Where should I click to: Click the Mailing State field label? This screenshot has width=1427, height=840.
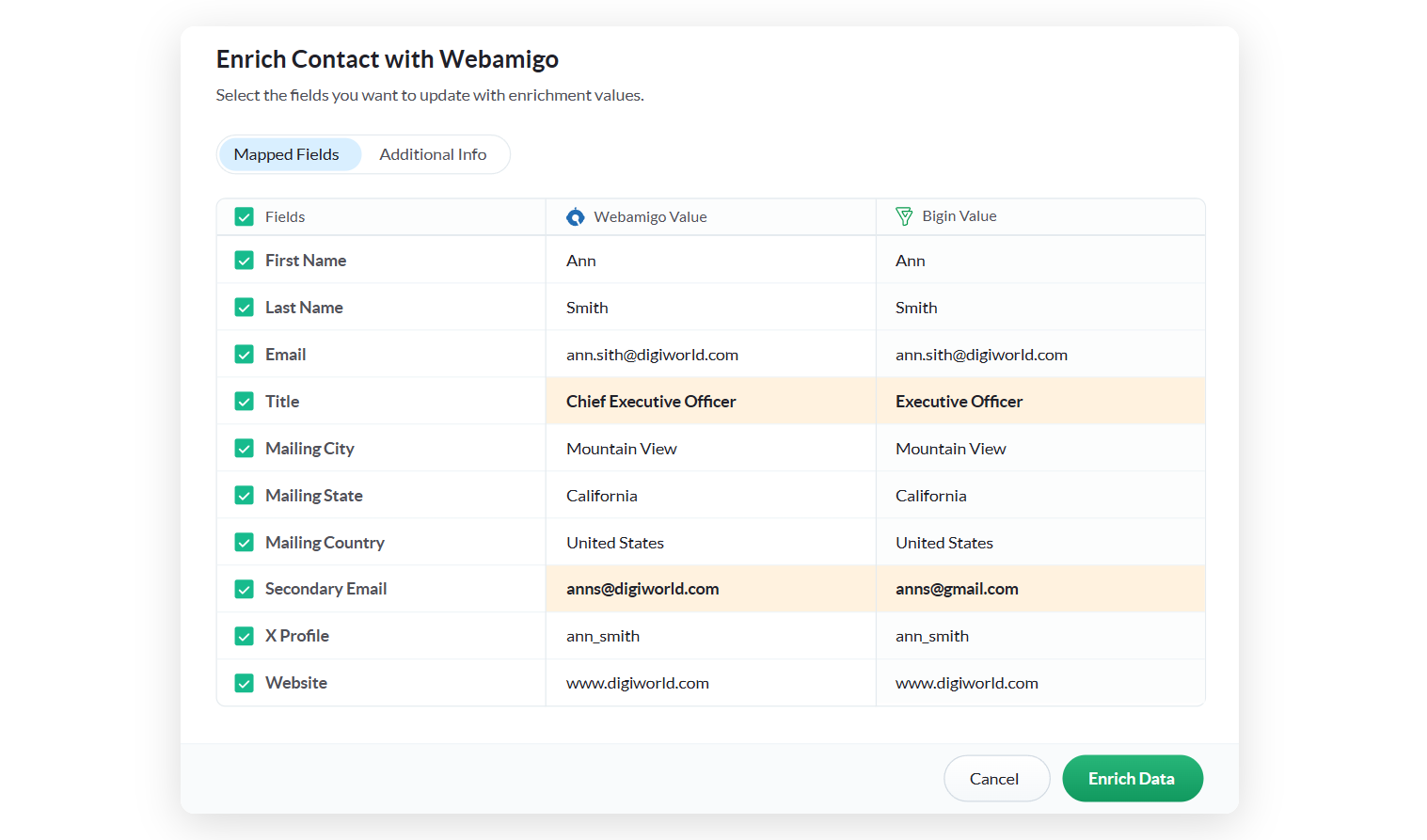(x=314, y=496)
